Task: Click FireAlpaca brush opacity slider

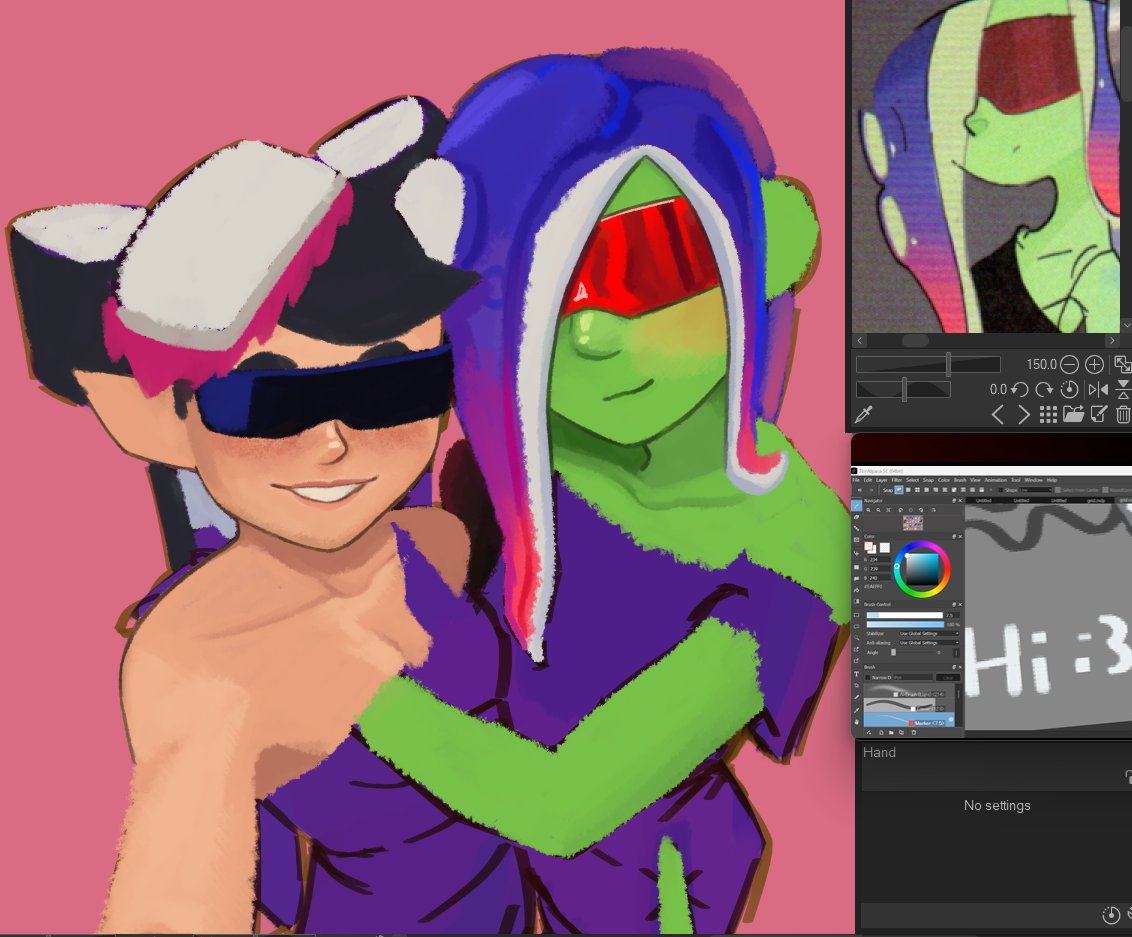Action: pyautogui.click(x=905, y=624)
